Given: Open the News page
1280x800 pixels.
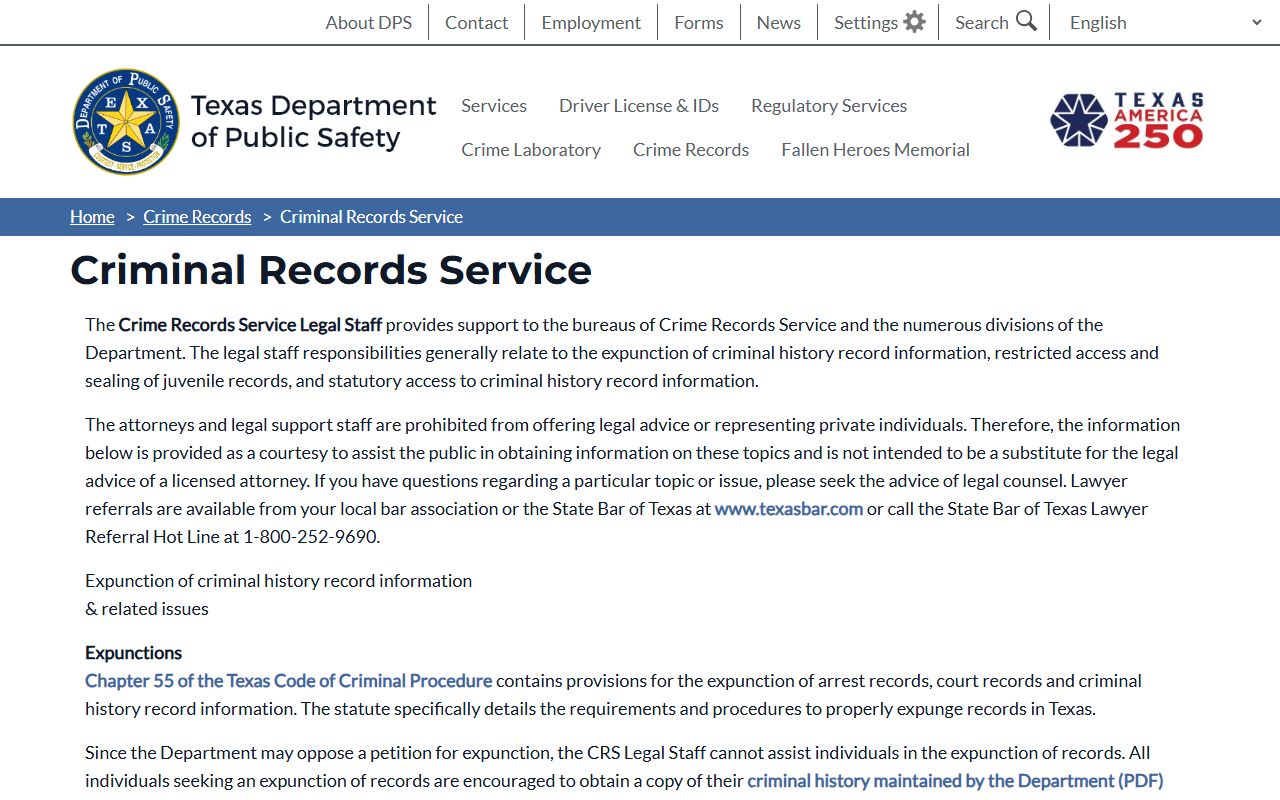Looking at the screenshot, I should coord(778,22).
